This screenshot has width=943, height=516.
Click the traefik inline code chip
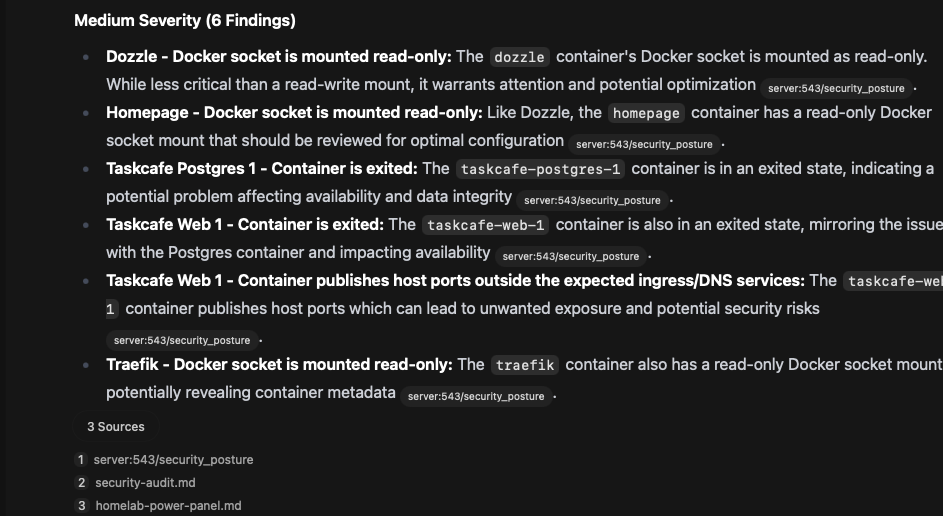point(524,365)
